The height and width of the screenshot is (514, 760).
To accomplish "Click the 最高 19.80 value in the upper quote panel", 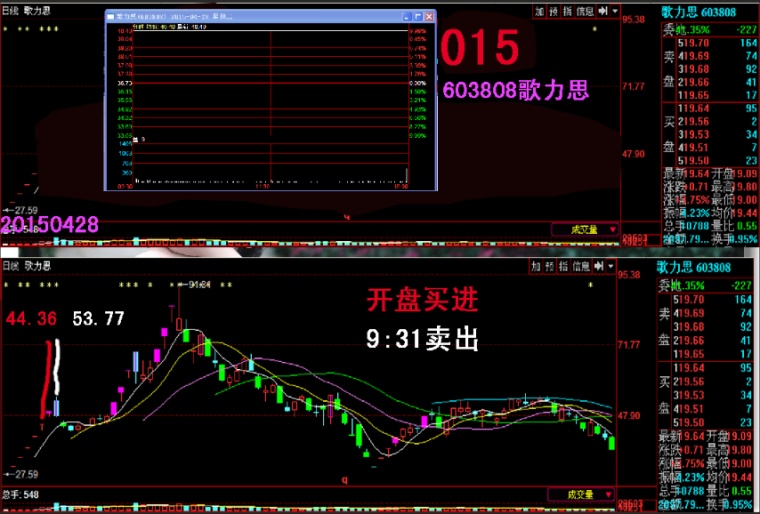I will click(746, 187).
